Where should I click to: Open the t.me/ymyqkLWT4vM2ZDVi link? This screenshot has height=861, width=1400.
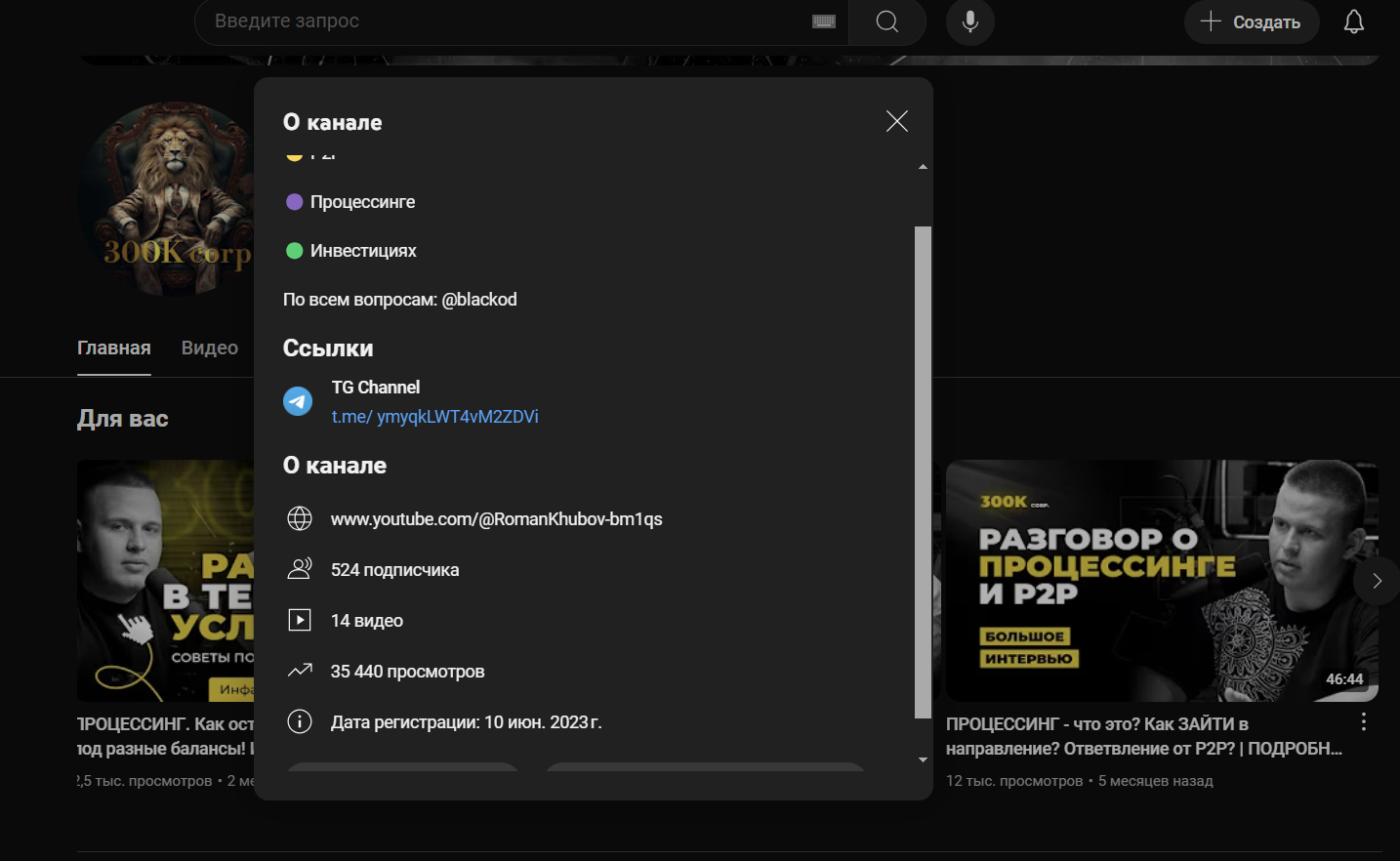point(434,417)
